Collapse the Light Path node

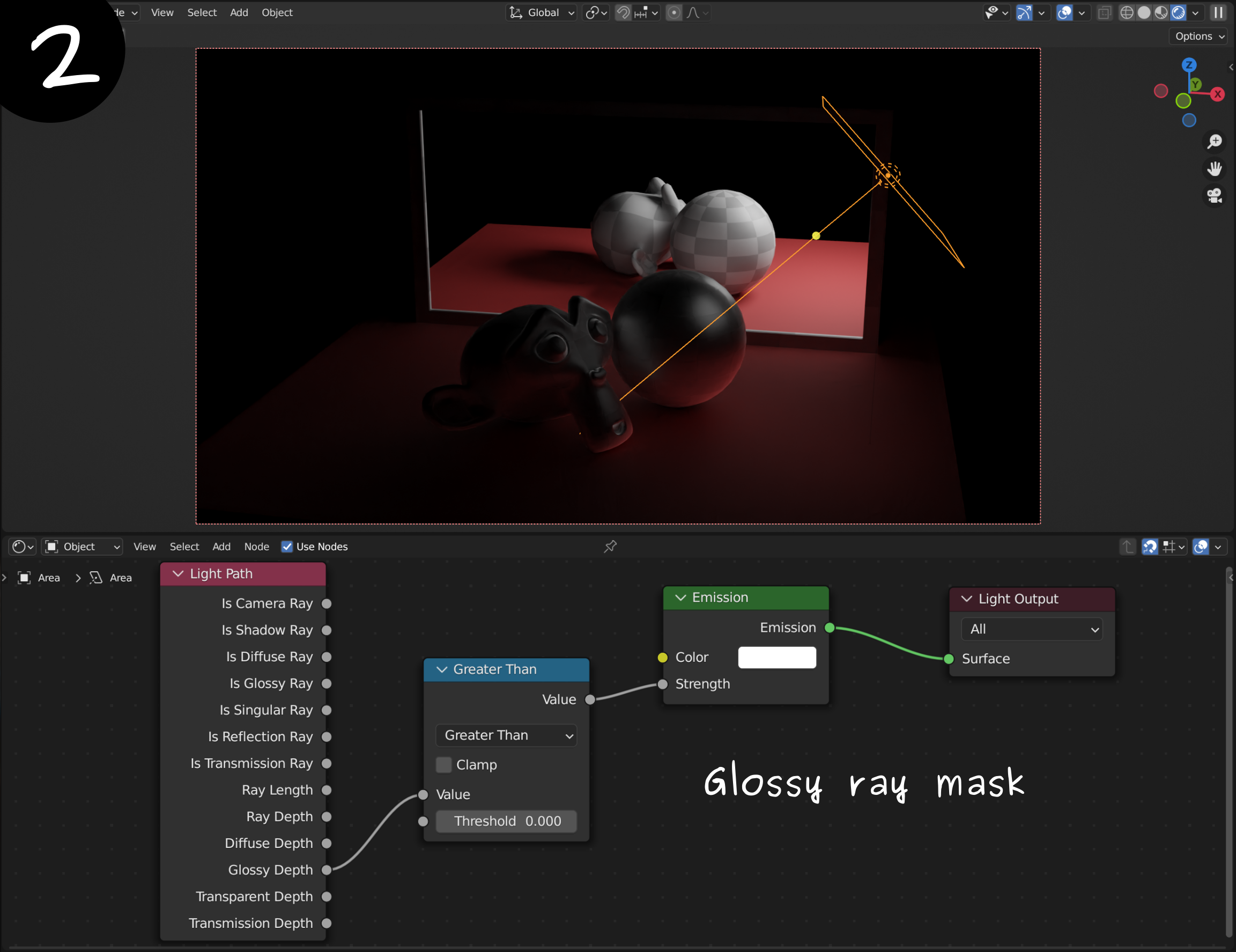click(x=177, y=573)
